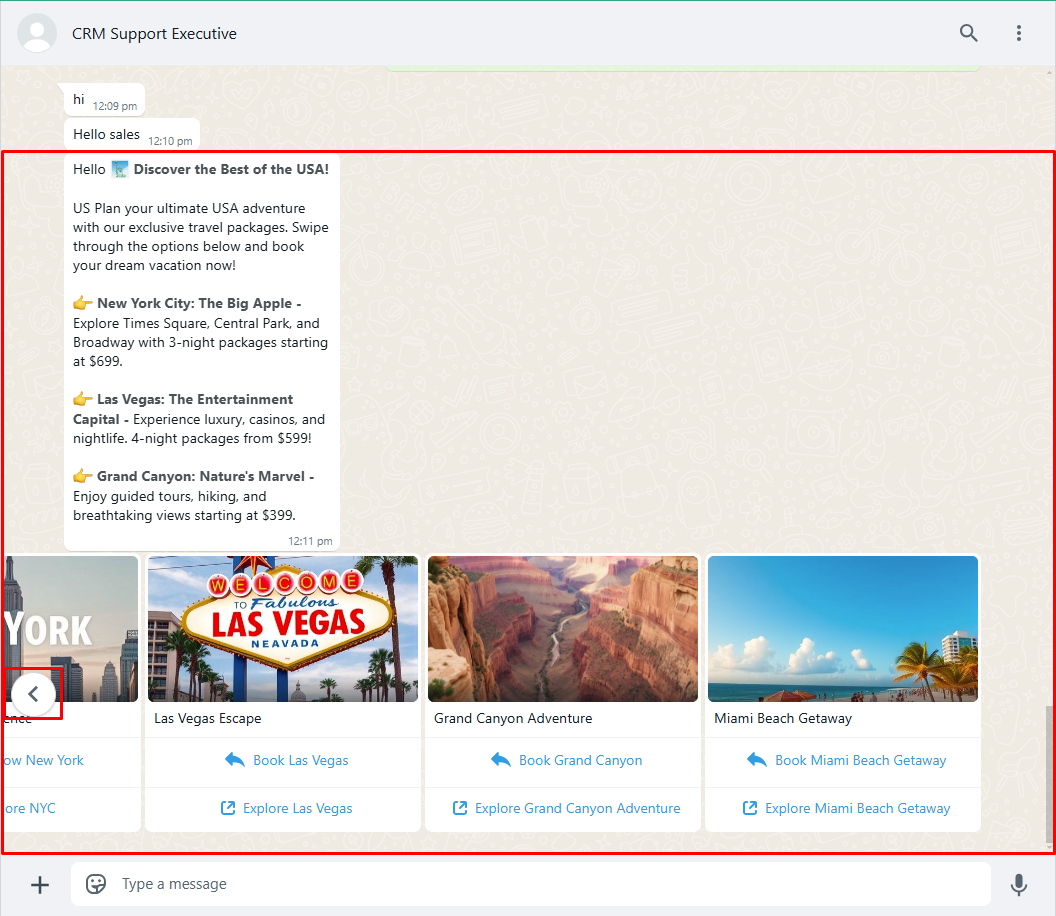Open search in chat header
The width and height of the screenshot is (1056, 916).
coord(968,33)
